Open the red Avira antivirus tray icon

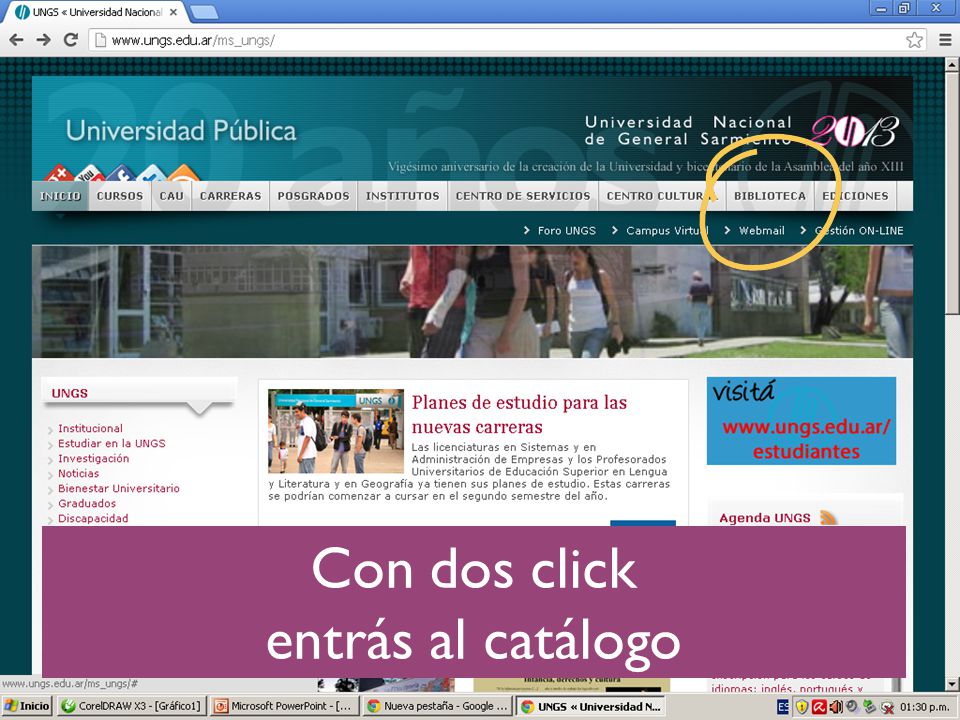point(819,707)
